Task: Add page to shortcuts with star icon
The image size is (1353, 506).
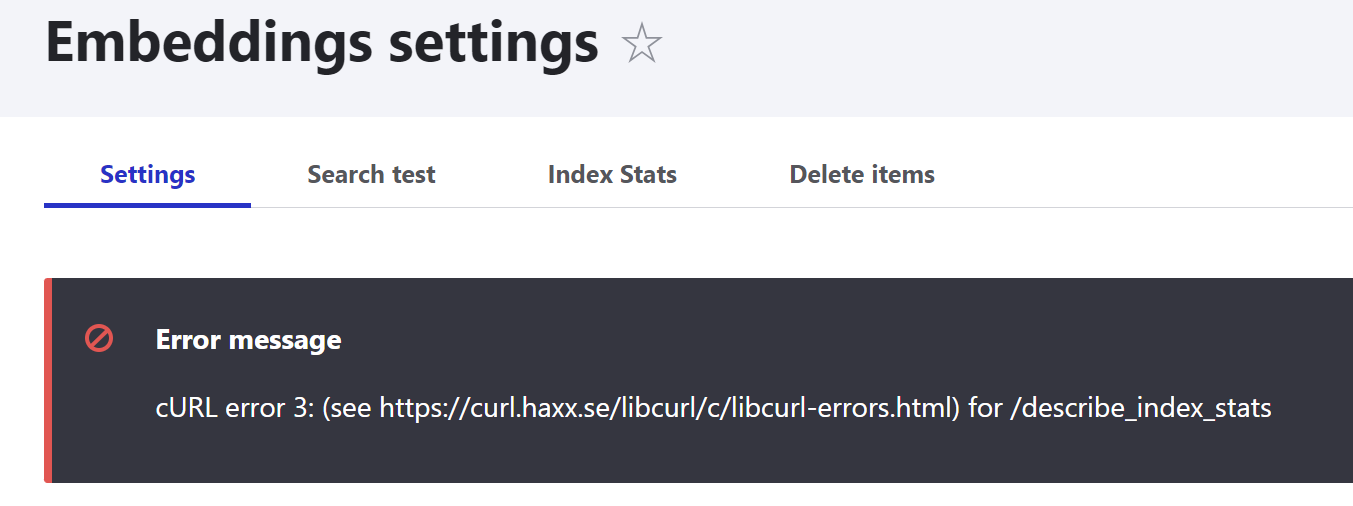Action: pyautogui.click(x=641, y=44)
